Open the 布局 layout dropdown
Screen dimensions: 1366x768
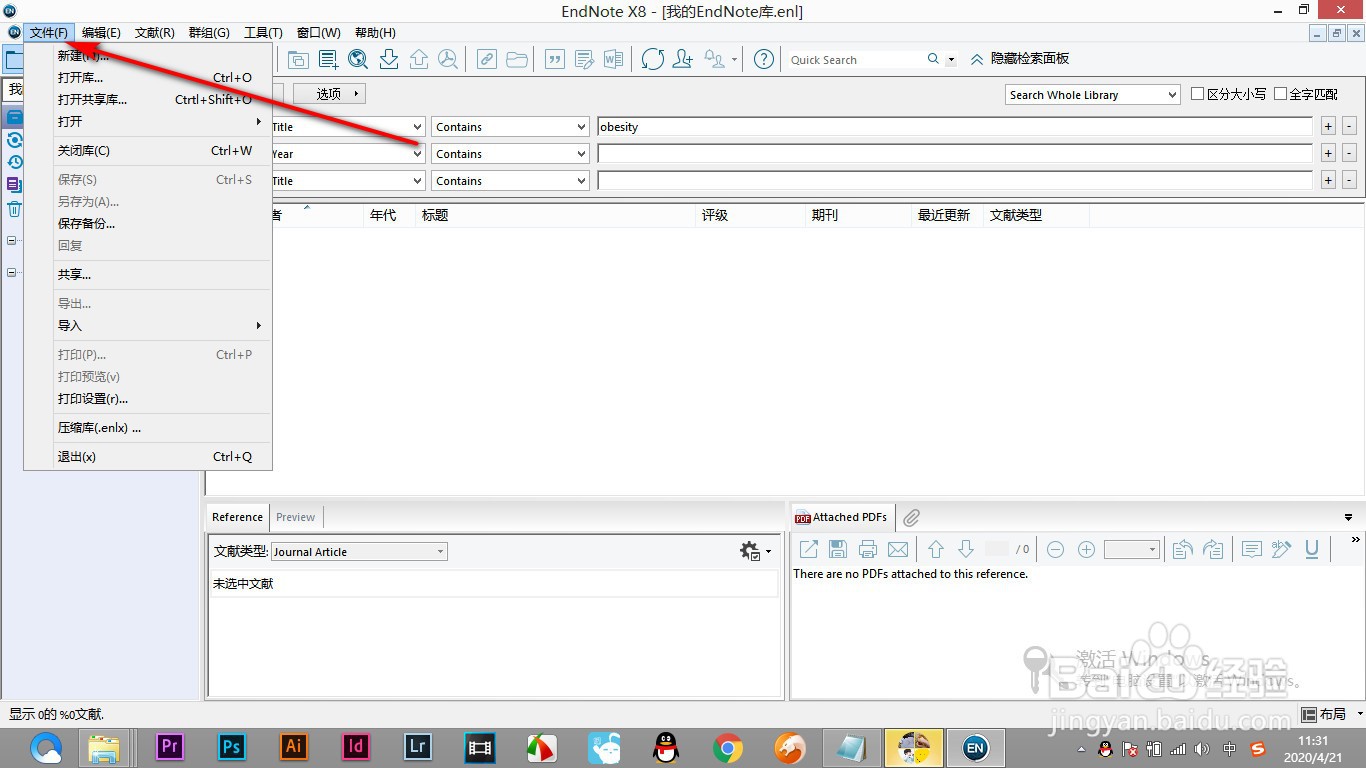pos(1333,714)
